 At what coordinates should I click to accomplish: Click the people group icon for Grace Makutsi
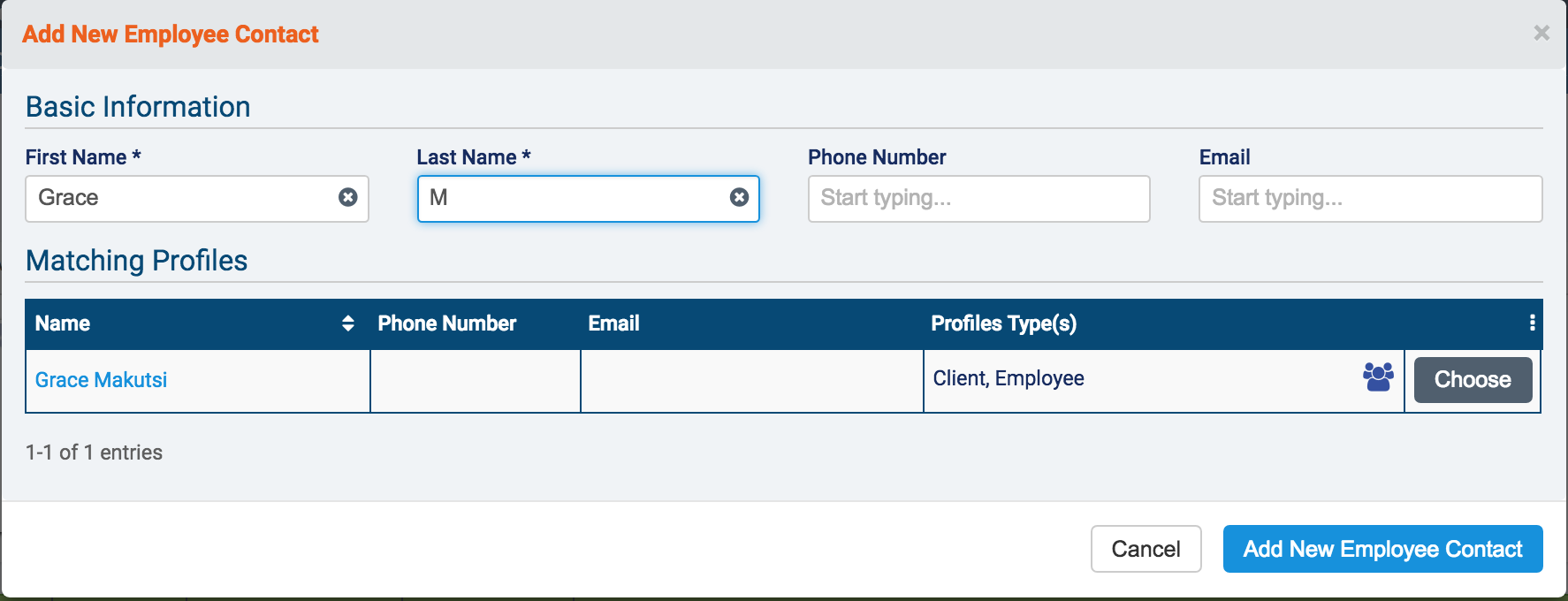1378,377
